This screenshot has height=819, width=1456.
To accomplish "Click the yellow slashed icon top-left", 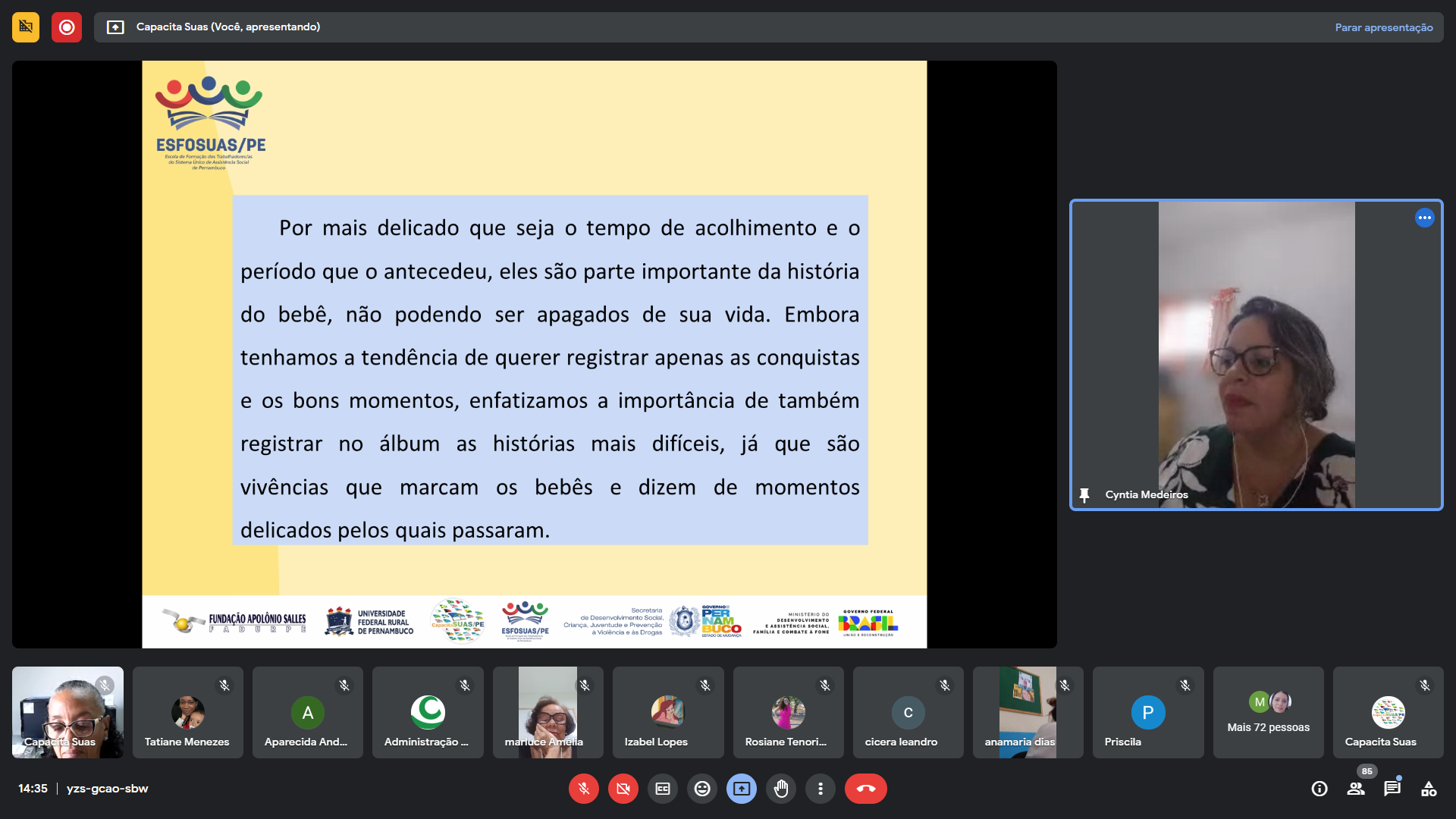I will 26,27.
